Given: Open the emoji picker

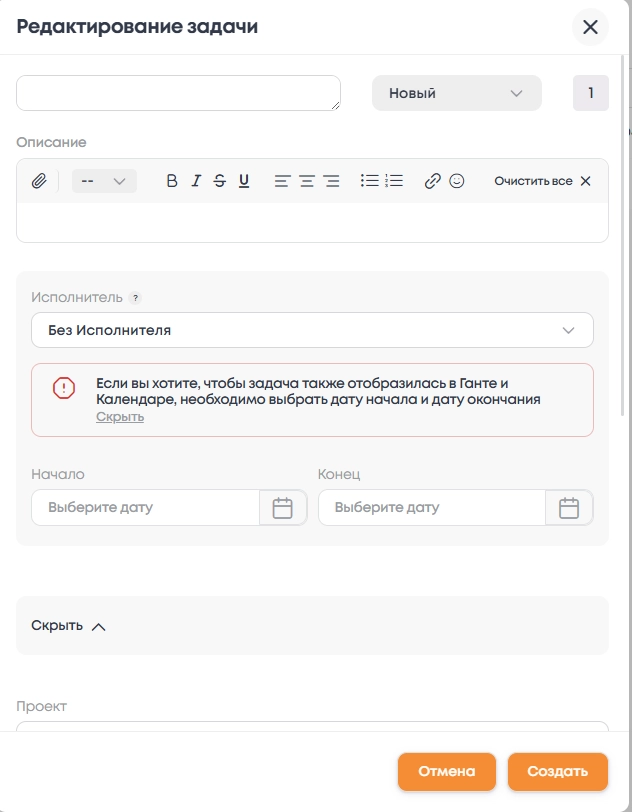Looking at the screenshot, I should tap(457, 181).
